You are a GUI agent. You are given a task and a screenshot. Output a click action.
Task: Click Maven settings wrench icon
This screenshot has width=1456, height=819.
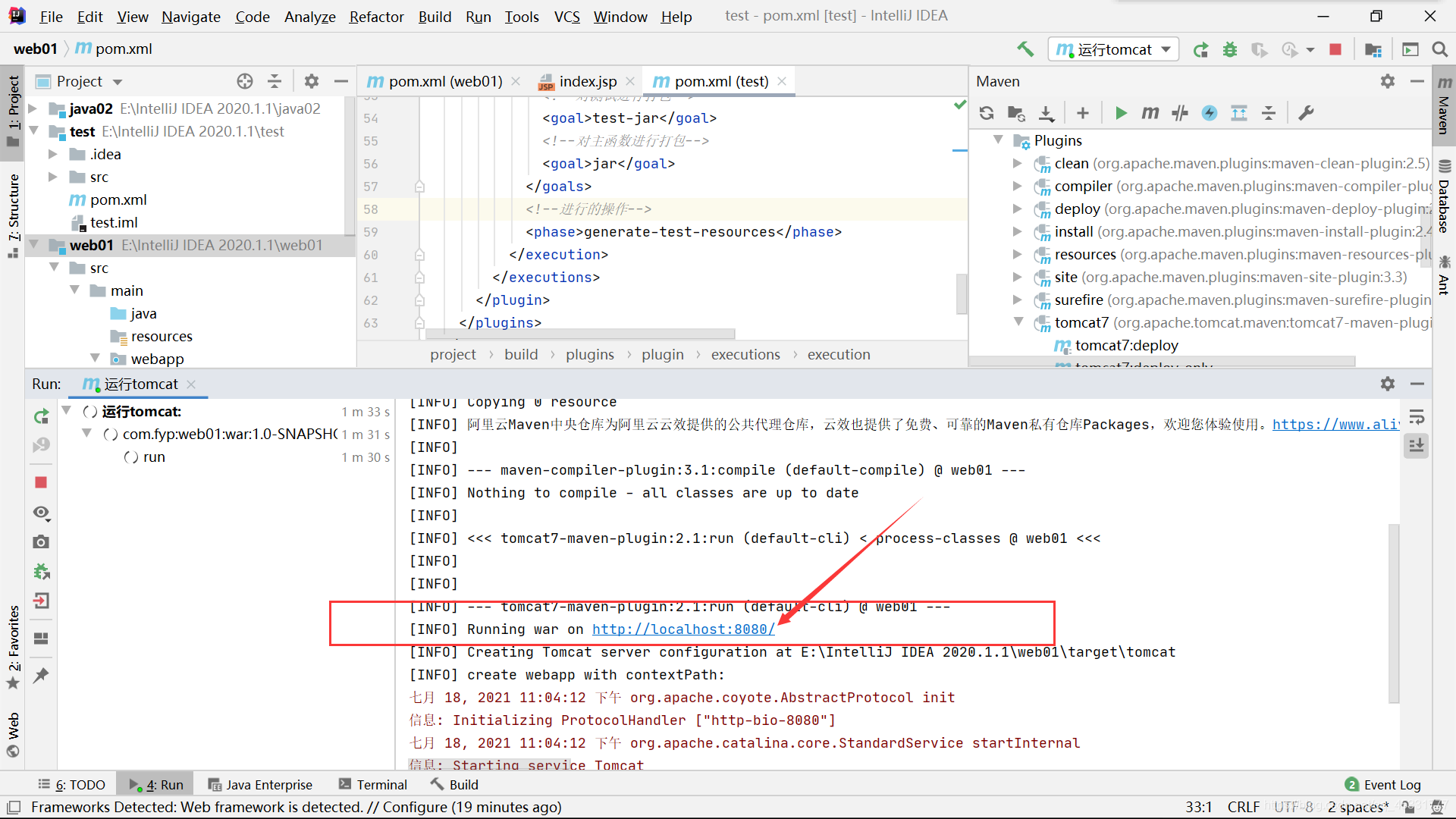tap(1306, 113)
